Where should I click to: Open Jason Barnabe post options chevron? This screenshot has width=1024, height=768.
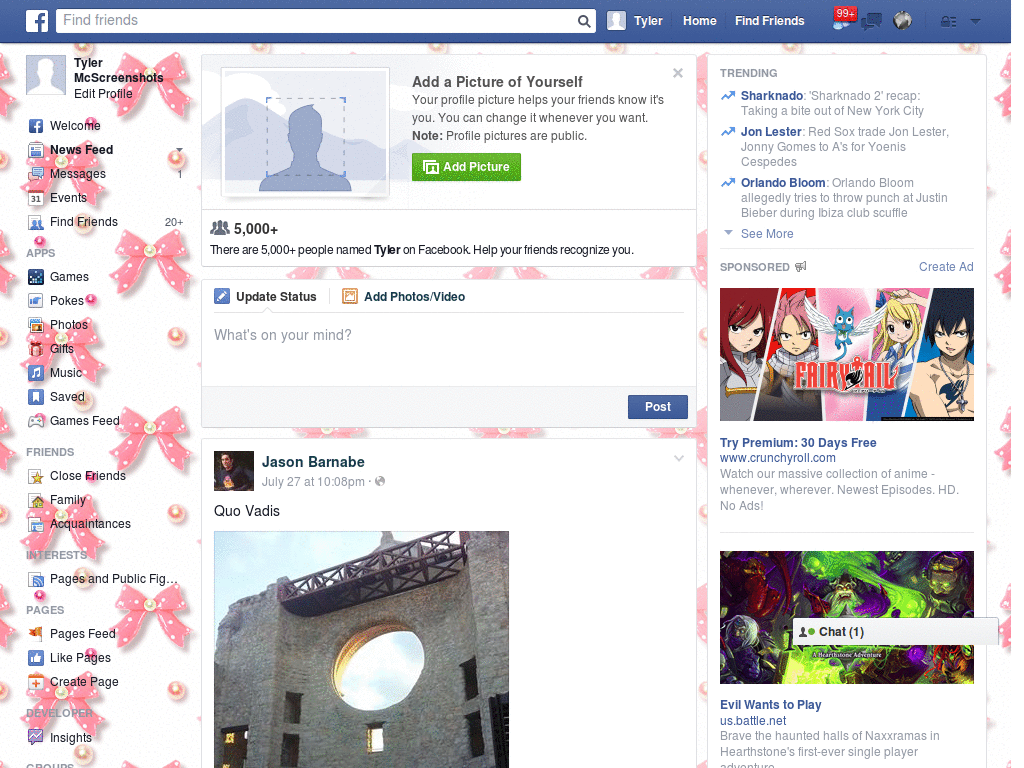coord(679,458)
